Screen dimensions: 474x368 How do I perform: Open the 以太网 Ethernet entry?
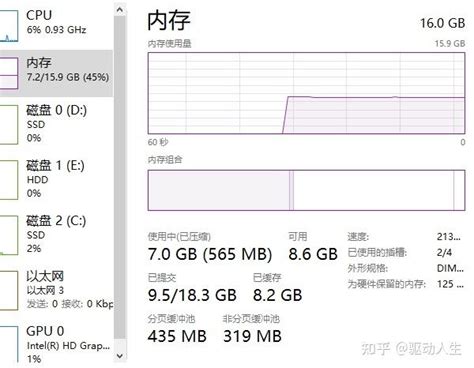pyautogui.click(x=56, y=290)
